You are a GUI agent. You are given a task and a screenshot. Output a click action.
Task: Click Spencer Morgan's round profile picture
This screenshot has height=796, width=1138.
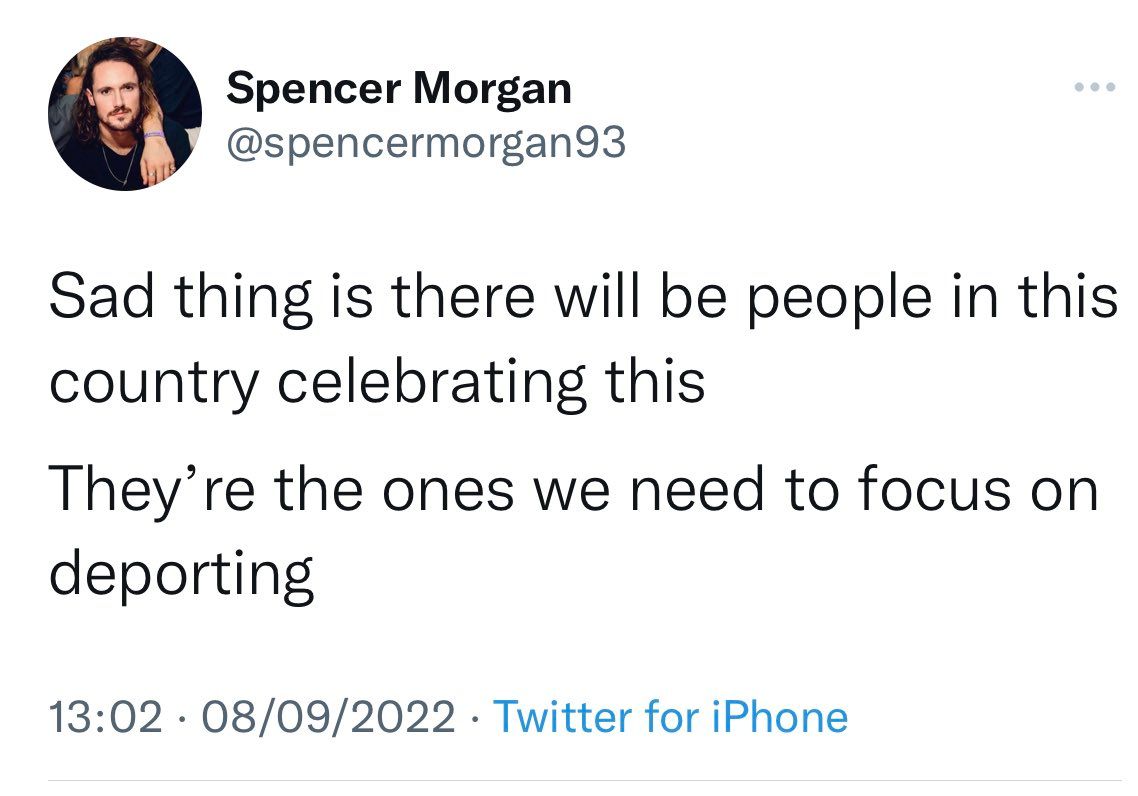coord(125,114)
